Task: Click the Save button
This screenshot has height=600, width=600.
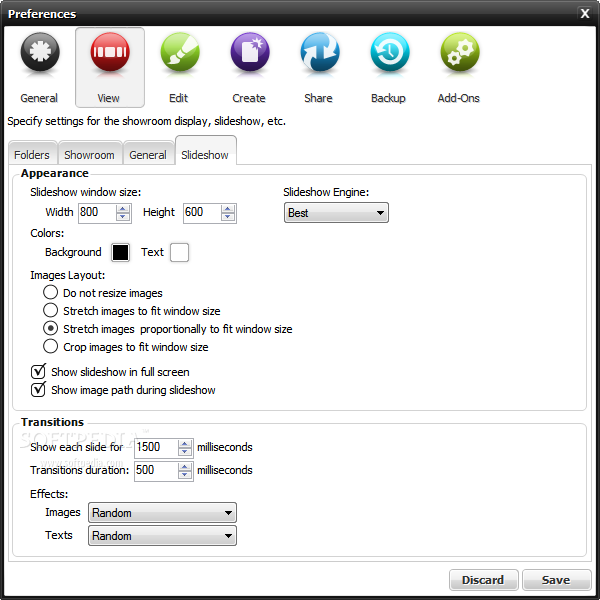Action: point(557,580)
